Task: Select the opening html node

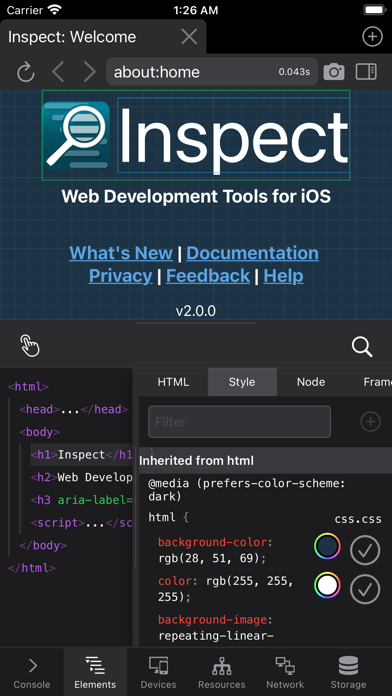Action: click(x=28, y=386)
